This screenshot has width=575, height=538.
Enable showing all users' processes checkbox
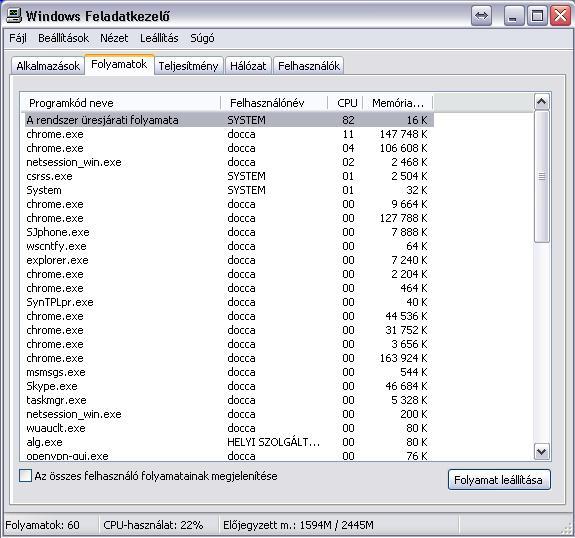tap(25, 476)
